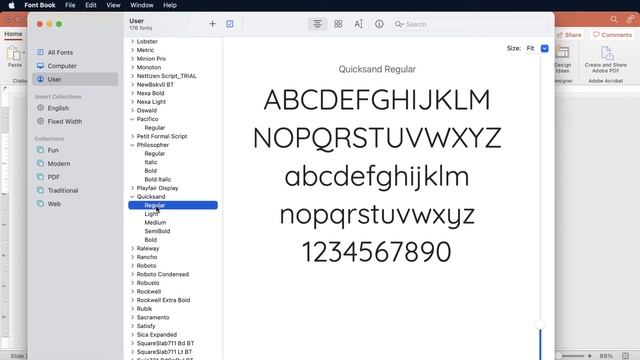640x360 pixels.
Task: Open the Fixed Width smart collection
Action: 76,122
